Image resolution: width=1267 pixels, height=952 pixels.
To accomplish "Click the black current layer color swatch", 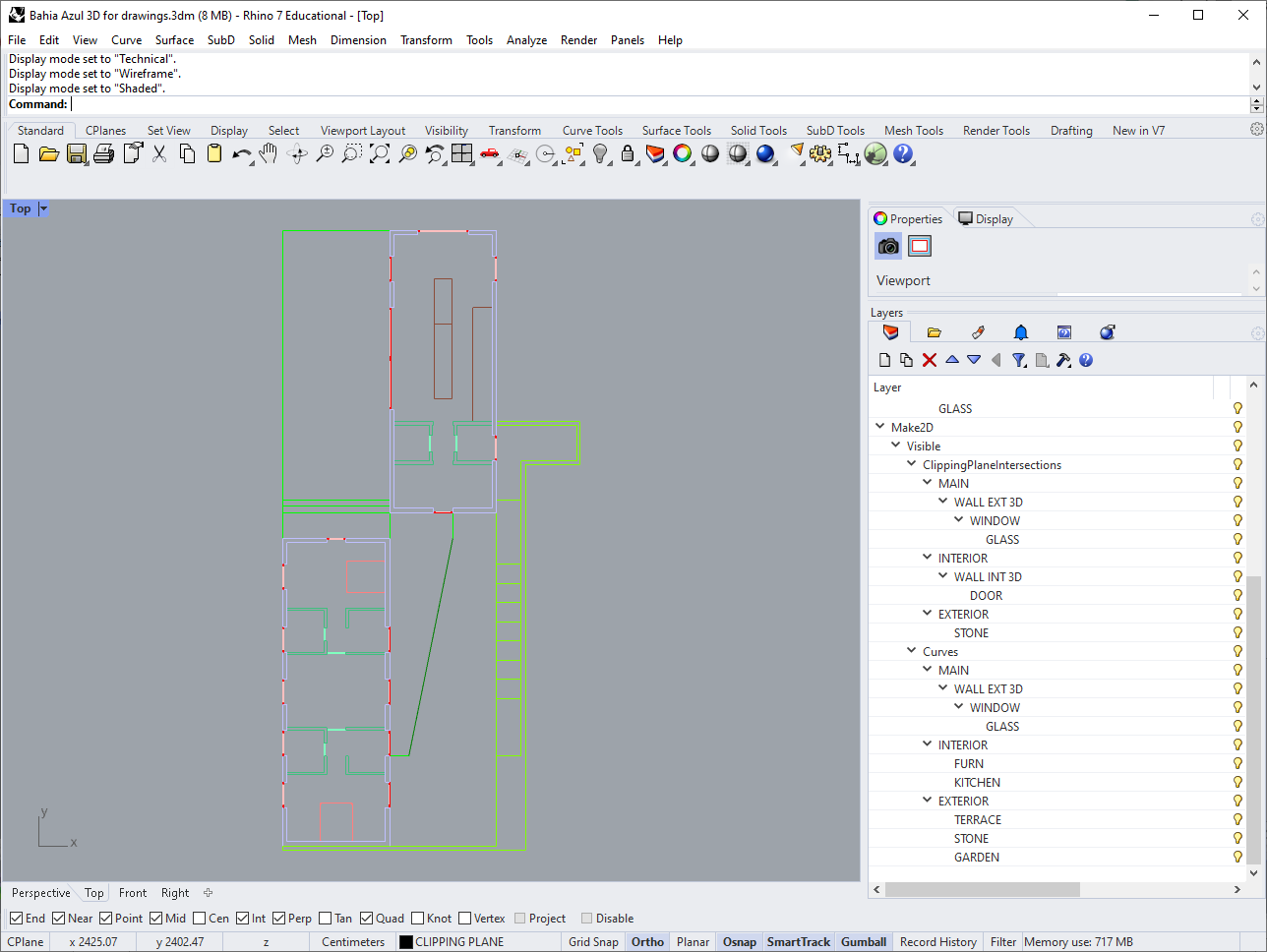I will [405, 942].
